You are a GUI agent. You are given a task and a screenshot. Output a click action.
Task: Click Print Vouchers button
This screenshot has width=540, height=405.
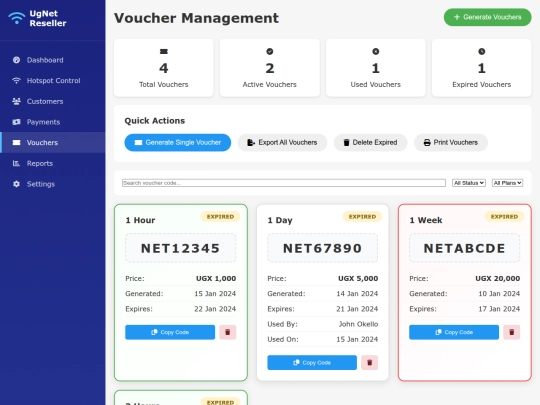coord(451,143)
